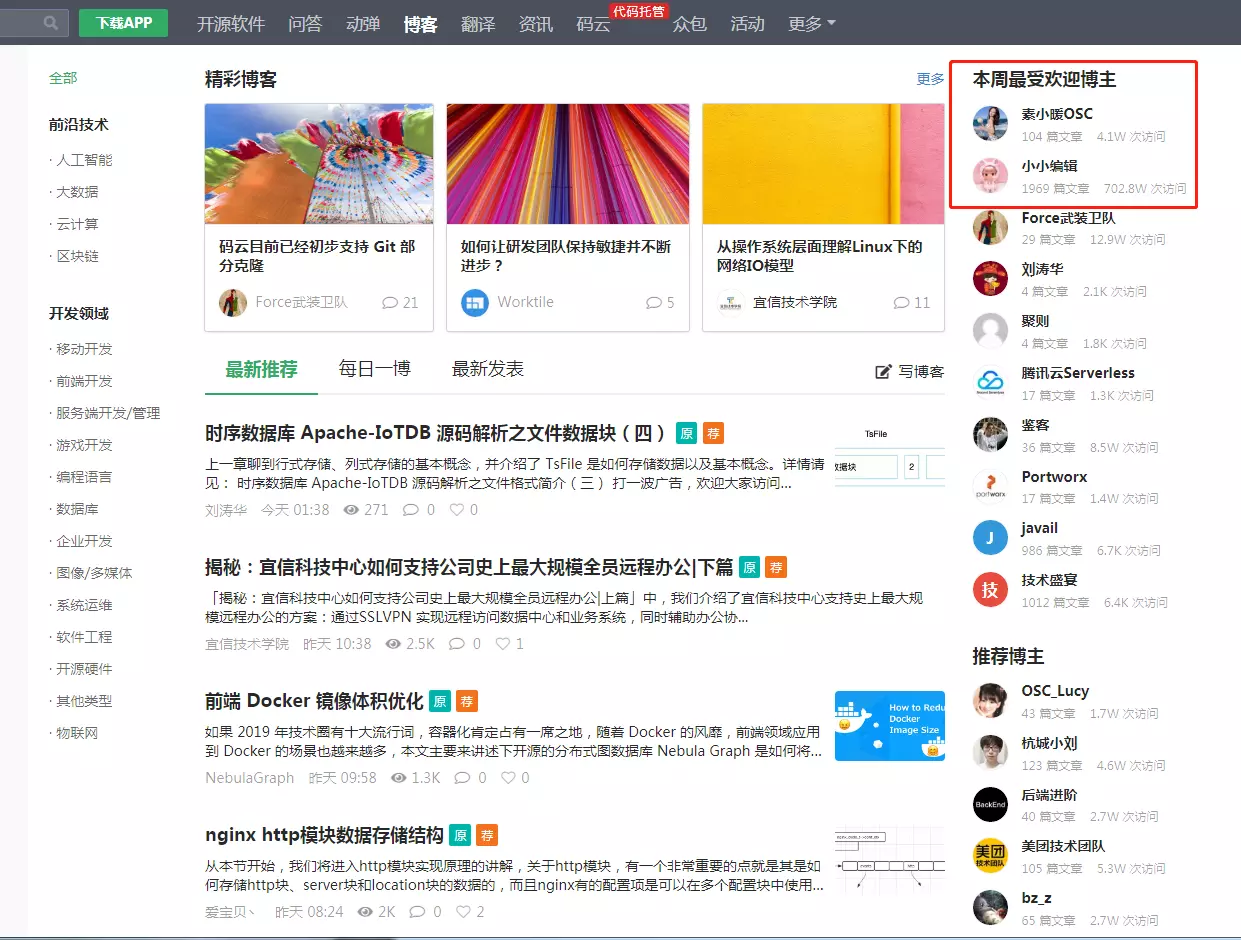Open 揭秘：宜信科技中心 article
Image resolution: width=1241 pixels, height=940 pixels.
click(469, 567)
